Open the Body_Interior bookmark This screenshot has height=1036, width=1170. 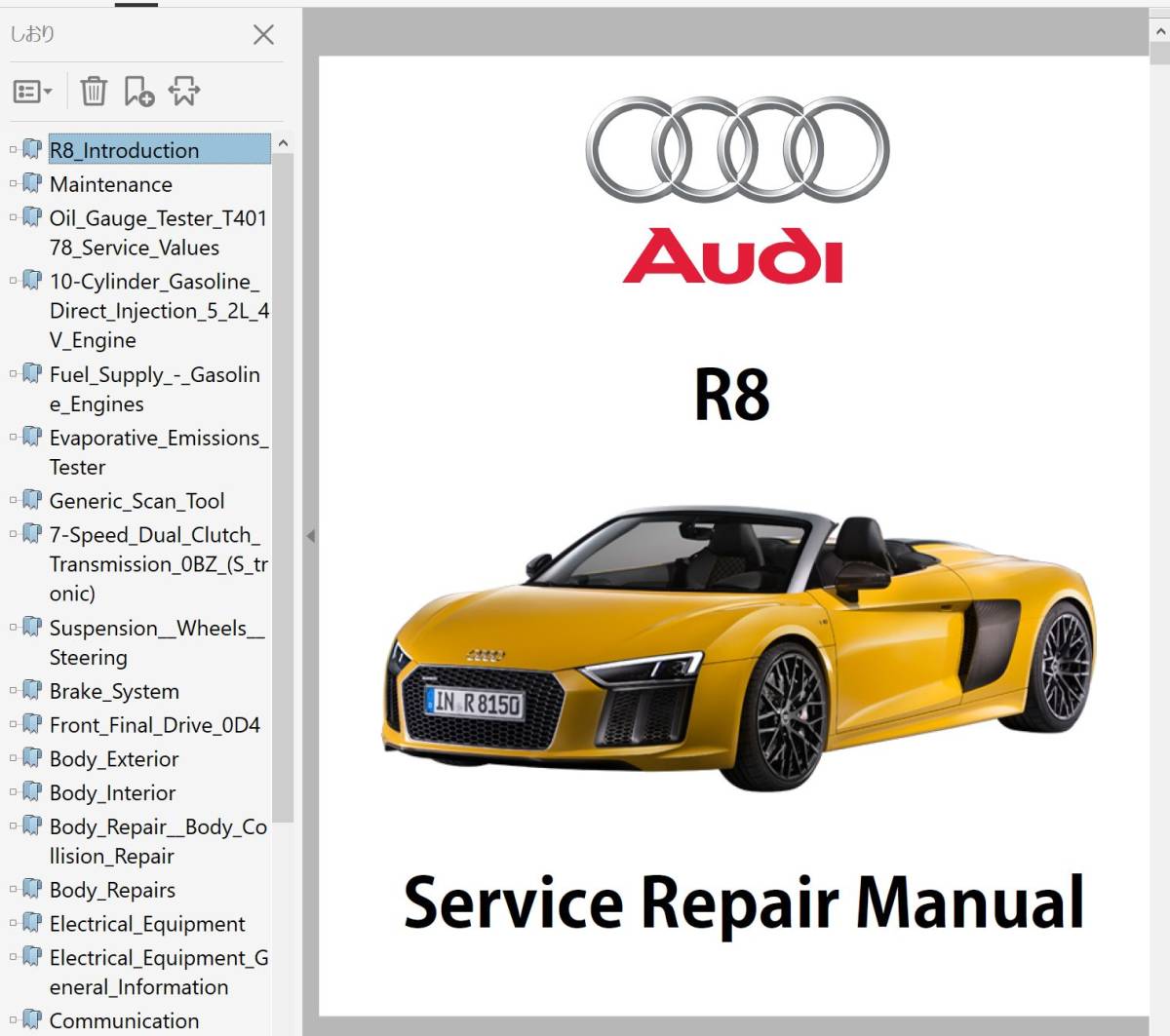pos(113,793)
